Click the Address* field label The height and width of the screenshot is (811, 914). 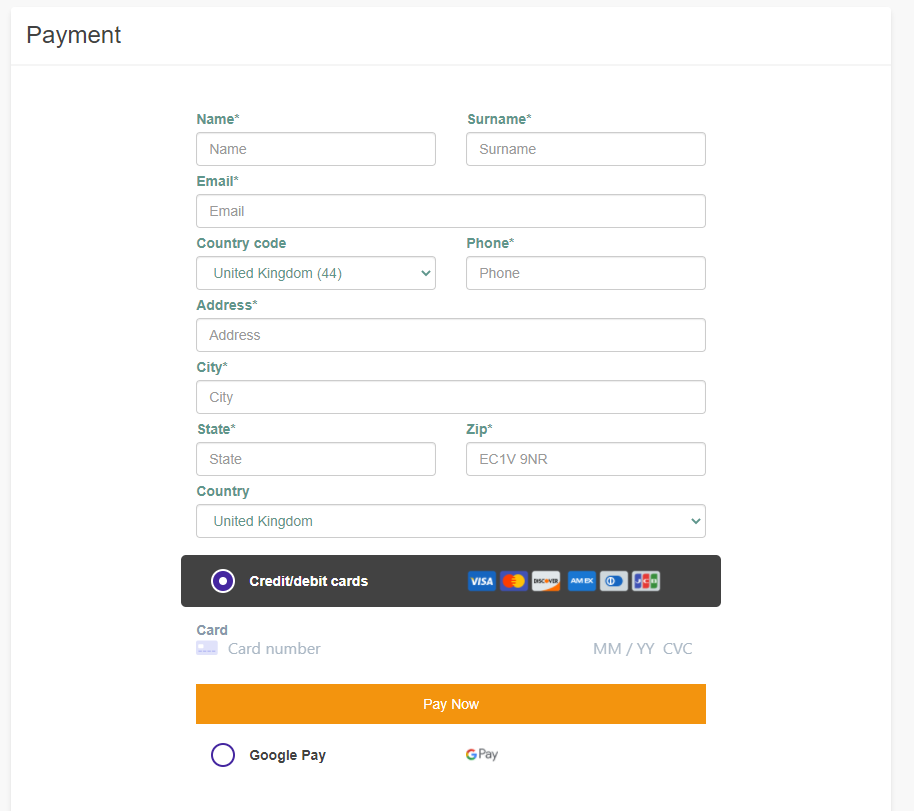pos(227,305)
